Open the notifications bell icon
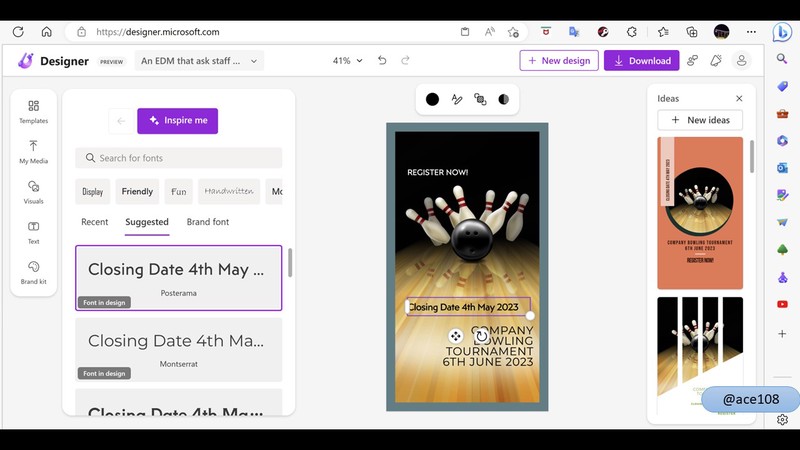800x450 pixels. (716, 60)
